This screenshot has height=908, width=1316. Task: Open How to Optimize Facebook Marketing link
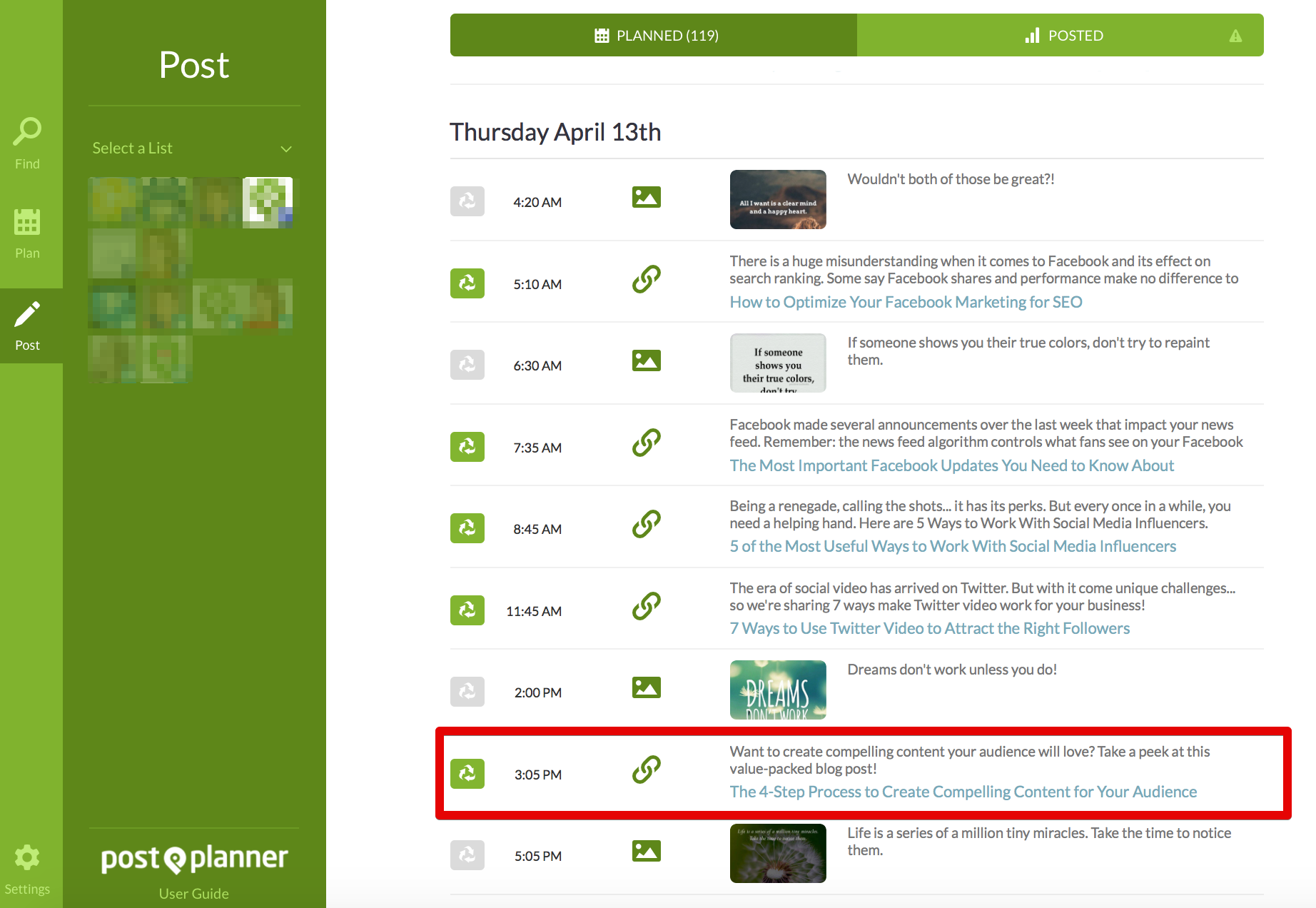[906, 302]
